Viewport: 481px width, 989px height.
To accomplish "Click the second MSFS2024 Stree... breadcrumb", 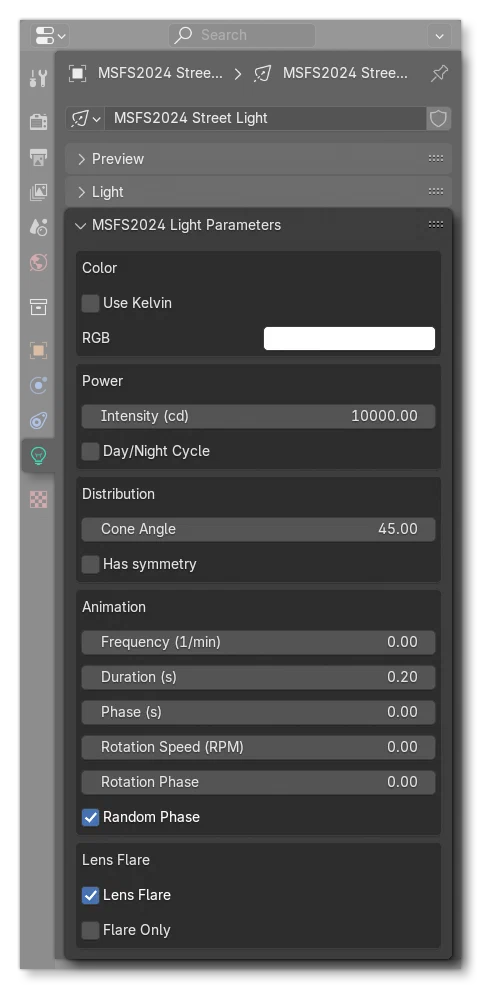I will [x=345, y=73].
